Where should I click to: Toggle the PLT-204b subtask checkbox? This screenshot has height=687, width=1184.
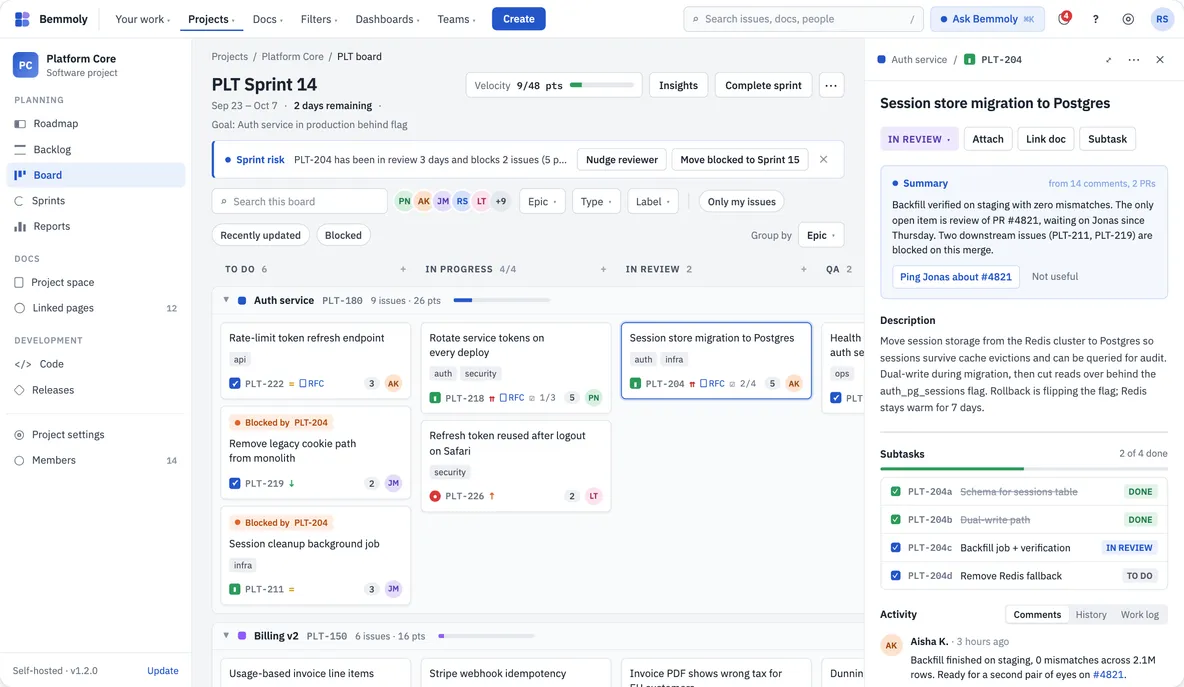(896, 519)
